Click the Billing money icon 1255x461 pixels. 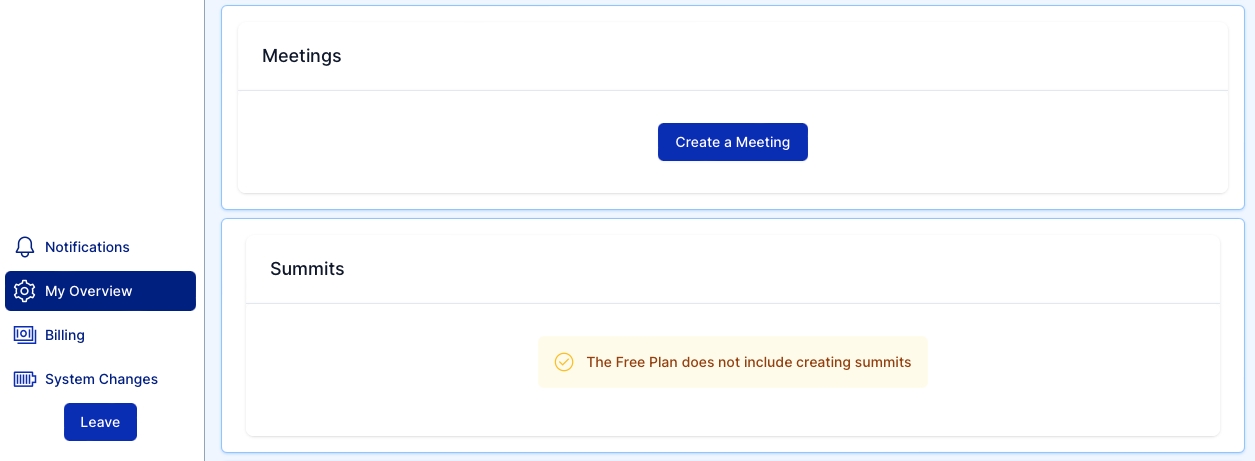[25, 335]
